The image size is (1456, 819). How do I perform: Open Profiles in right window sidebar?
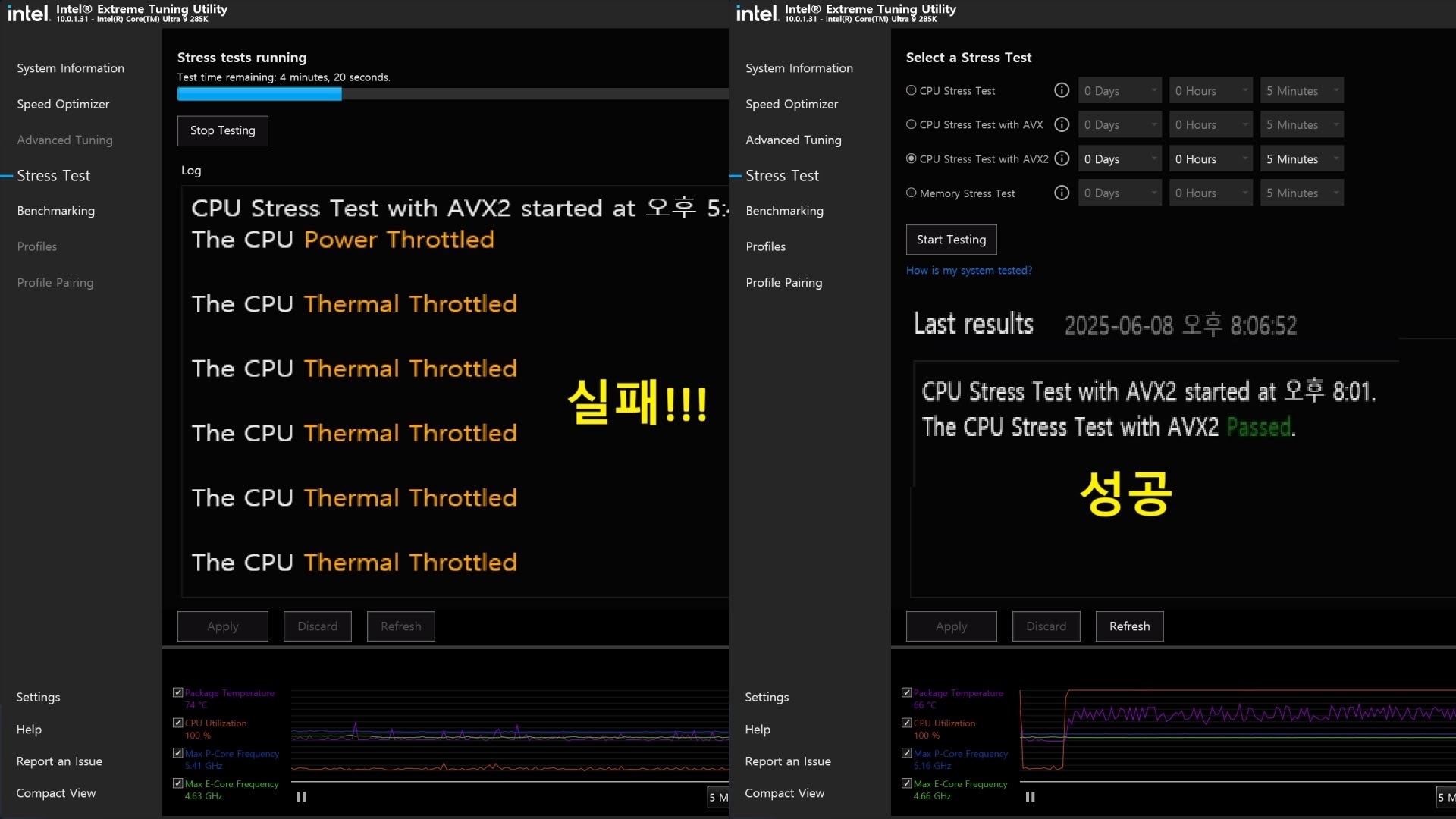tap(765, 246)
